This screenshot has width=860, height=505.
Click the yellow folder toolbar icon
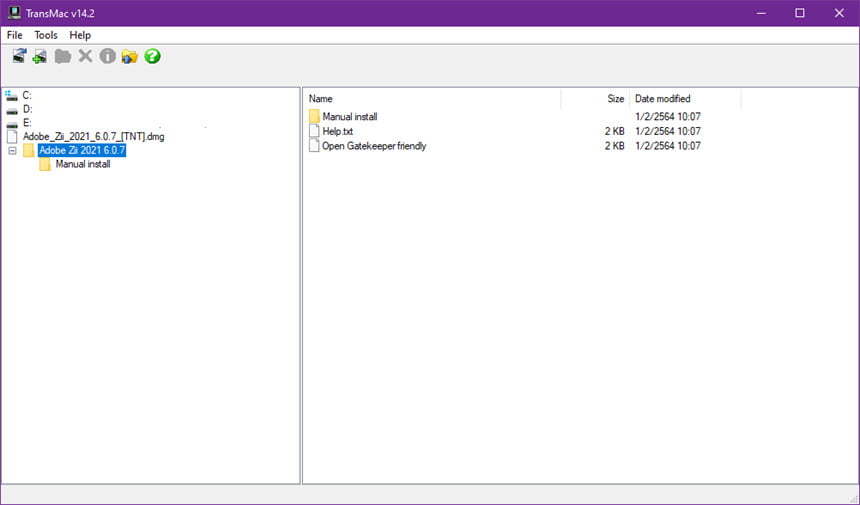click(x=129, y=56)
